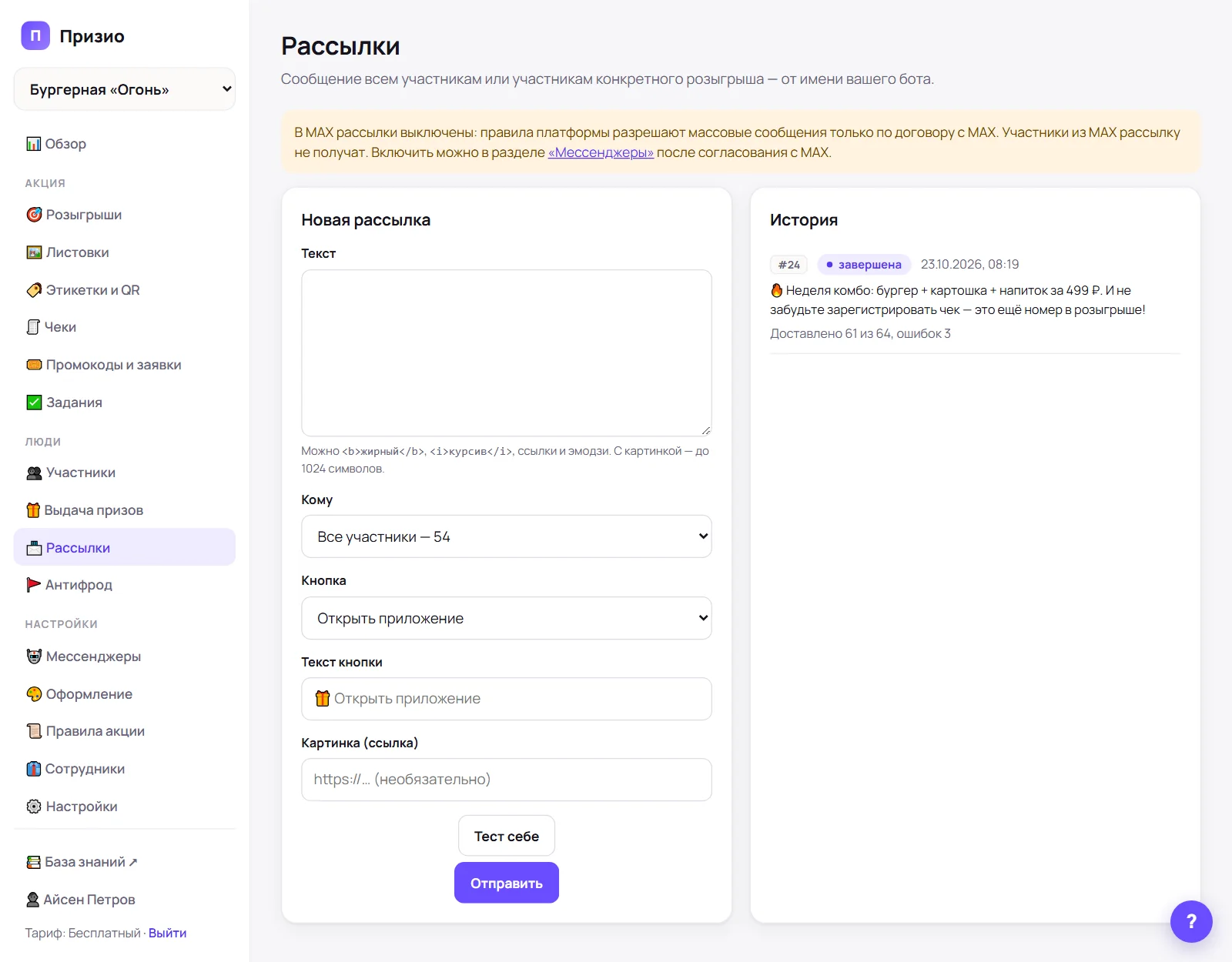This screenshot has height=962, width=1232.
Task: Click the Выйти link
Action: (x=167, y=933)
